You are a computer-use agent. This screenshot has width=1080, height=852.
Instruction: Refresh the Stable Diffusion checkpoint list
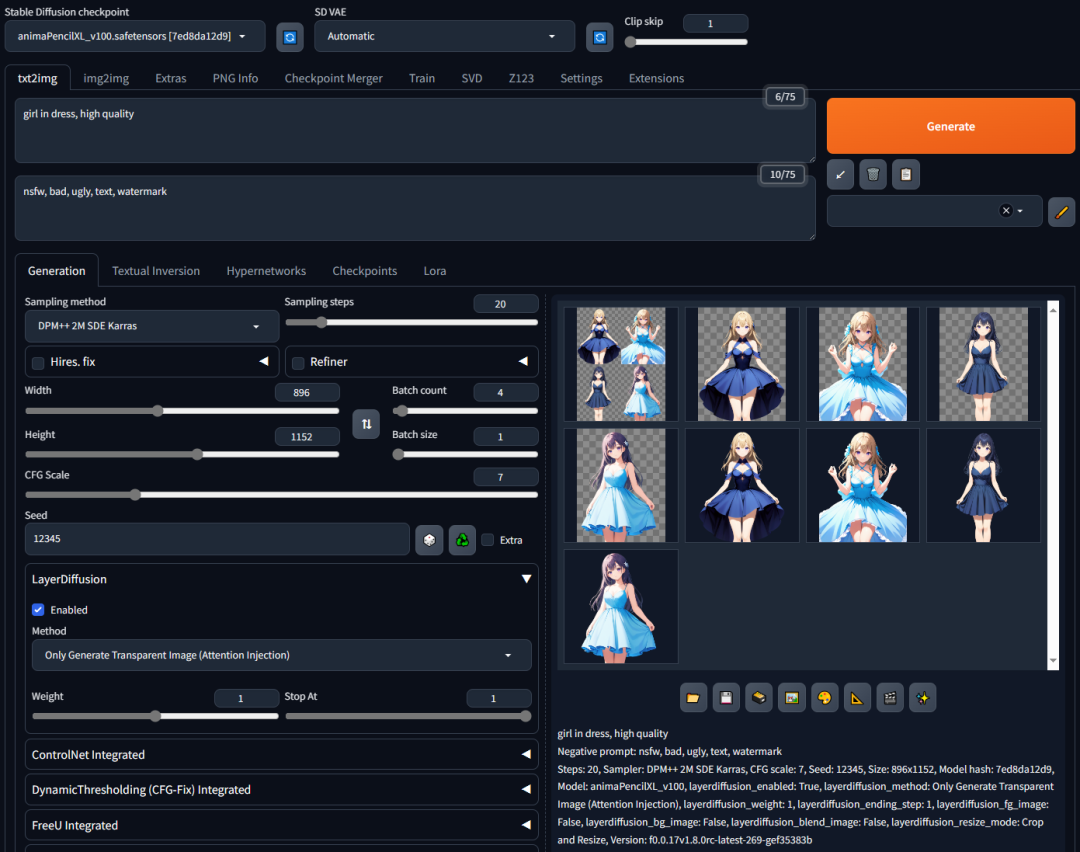click(x=289, y=36)
